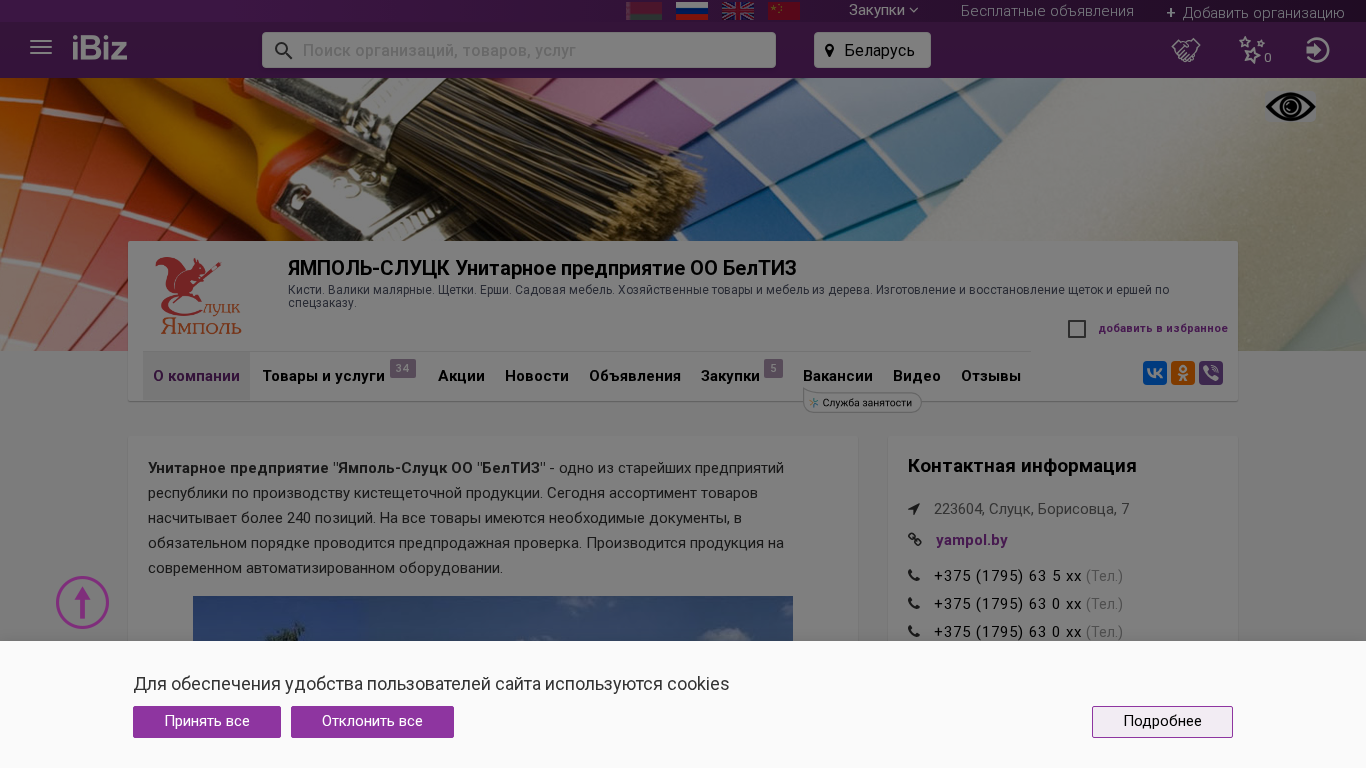Open the Беларусь region selector
This screenshot has height=768, width=1366.
(872, 50)
